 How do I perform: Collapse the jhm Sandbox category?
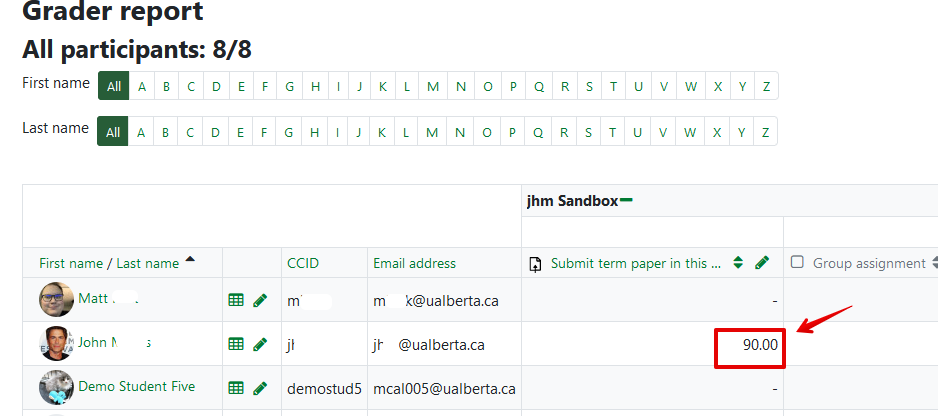pyautogui.click(x=626, y=201)
